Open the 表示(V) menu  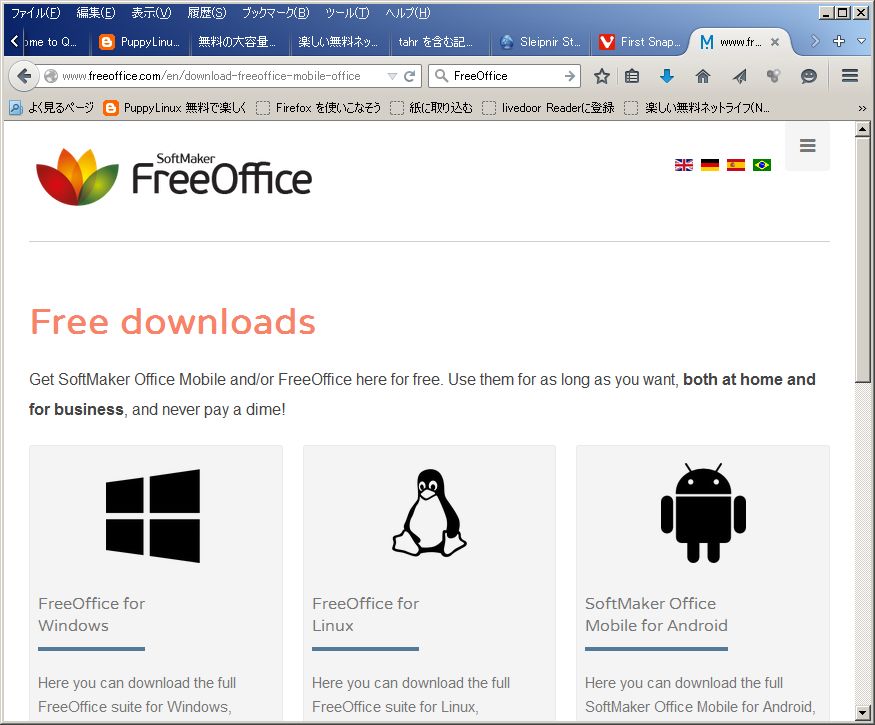point(151,12)
